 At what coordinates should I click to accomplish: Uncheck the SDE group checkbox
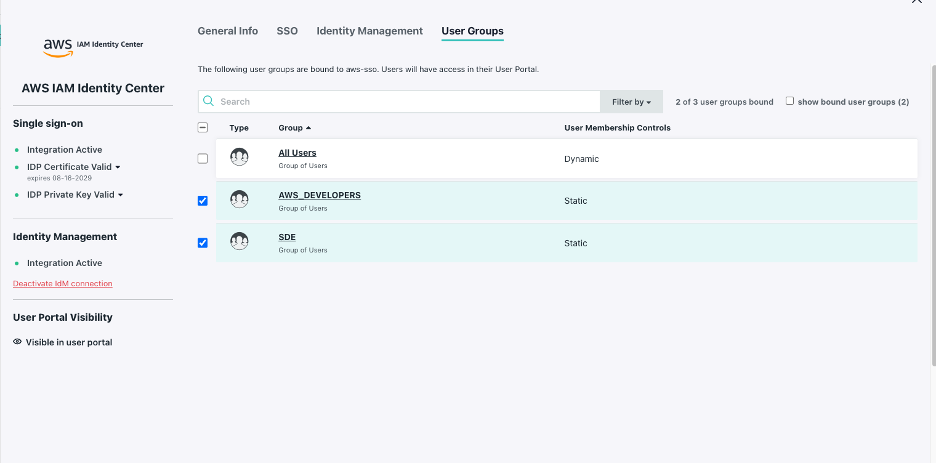[202, 243]
